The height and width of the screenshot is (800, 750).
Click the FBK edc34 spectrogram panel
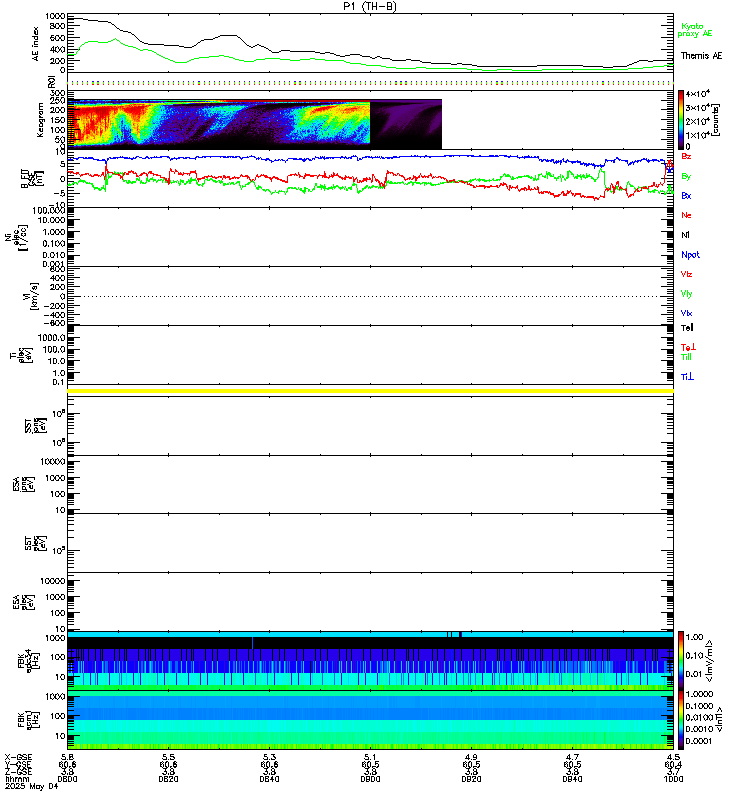tap(370, 660)
